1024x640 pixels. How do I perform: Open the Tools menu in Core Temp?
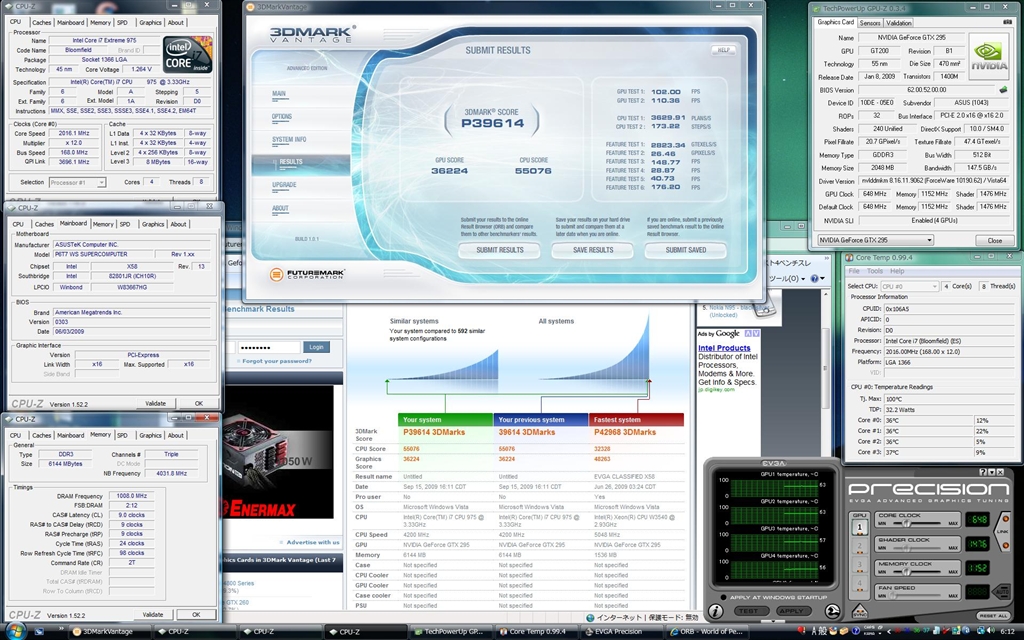[874, 271]
